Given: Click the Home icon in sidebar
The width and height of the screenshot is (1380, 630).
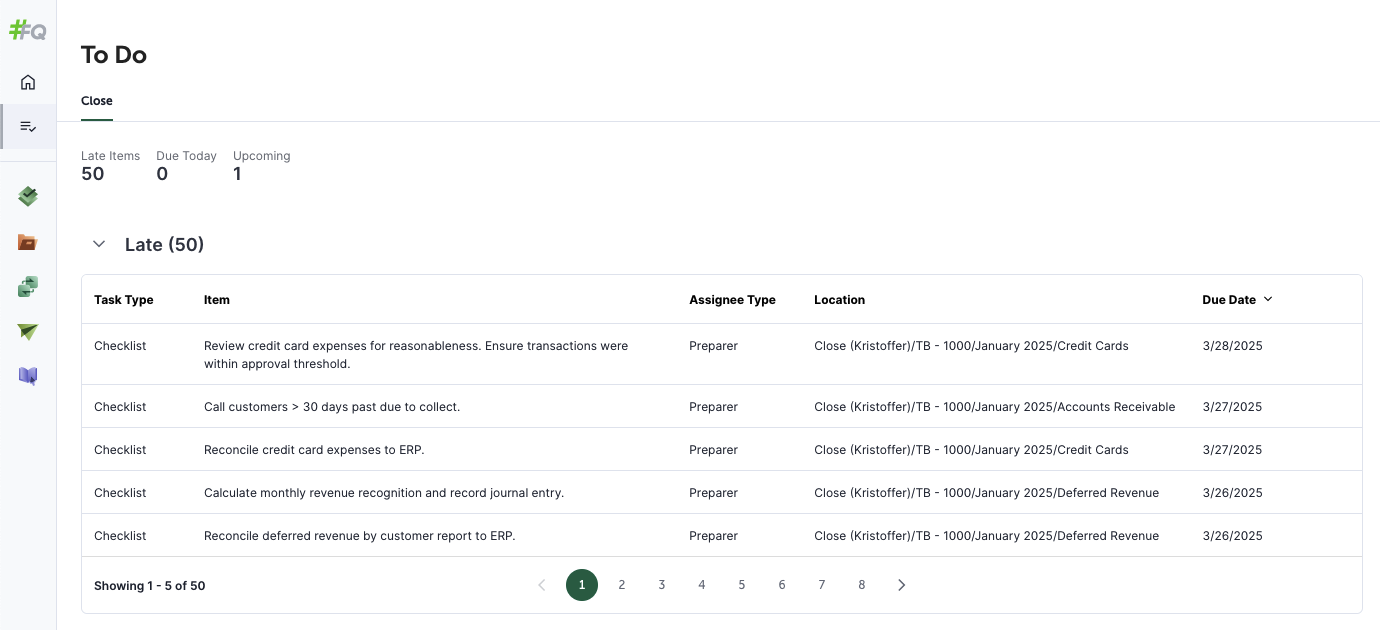Looking at the screenshot, I should coord(28,82).
